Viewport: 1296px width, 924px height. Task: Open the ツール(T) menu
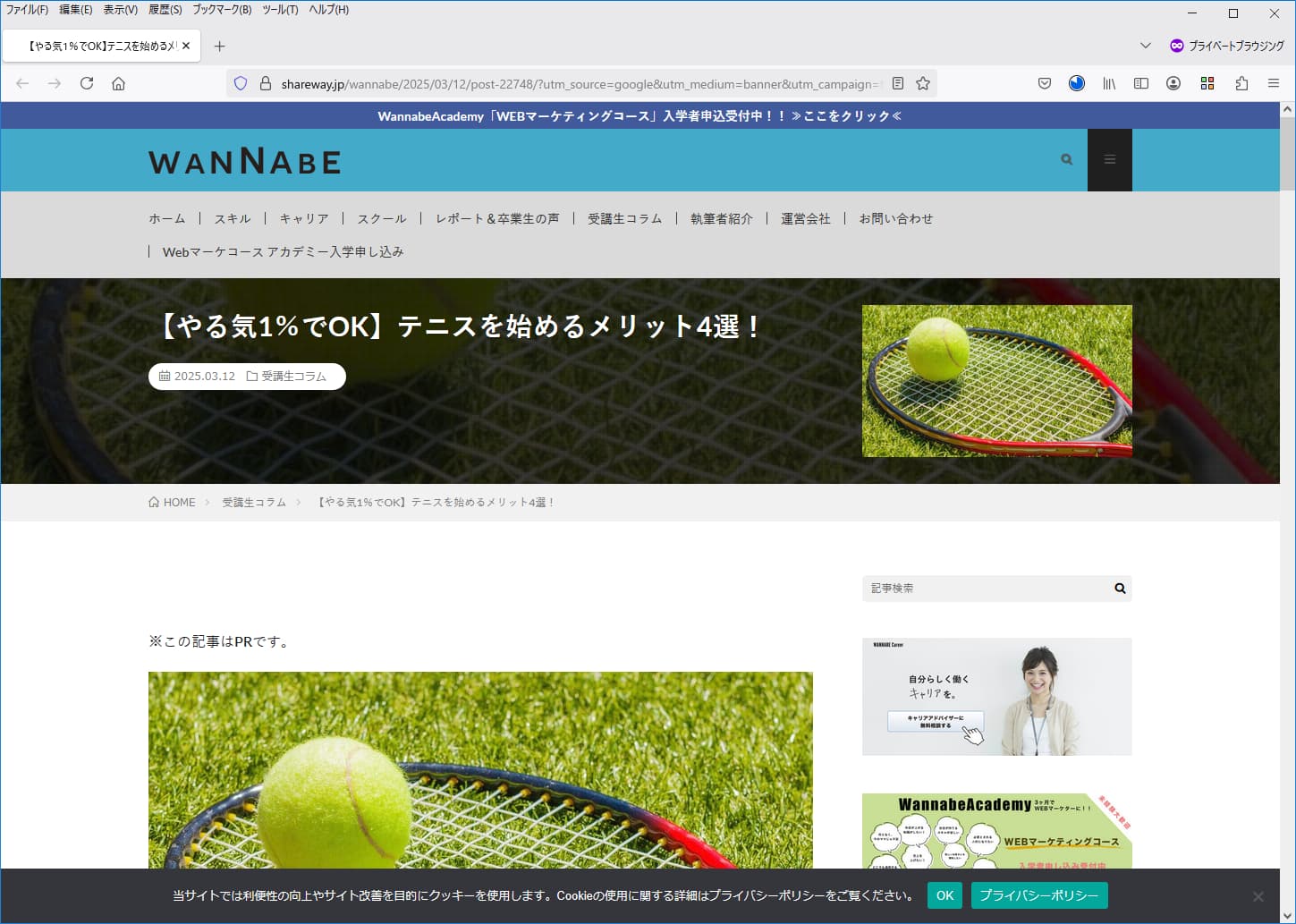pos(281,10)
